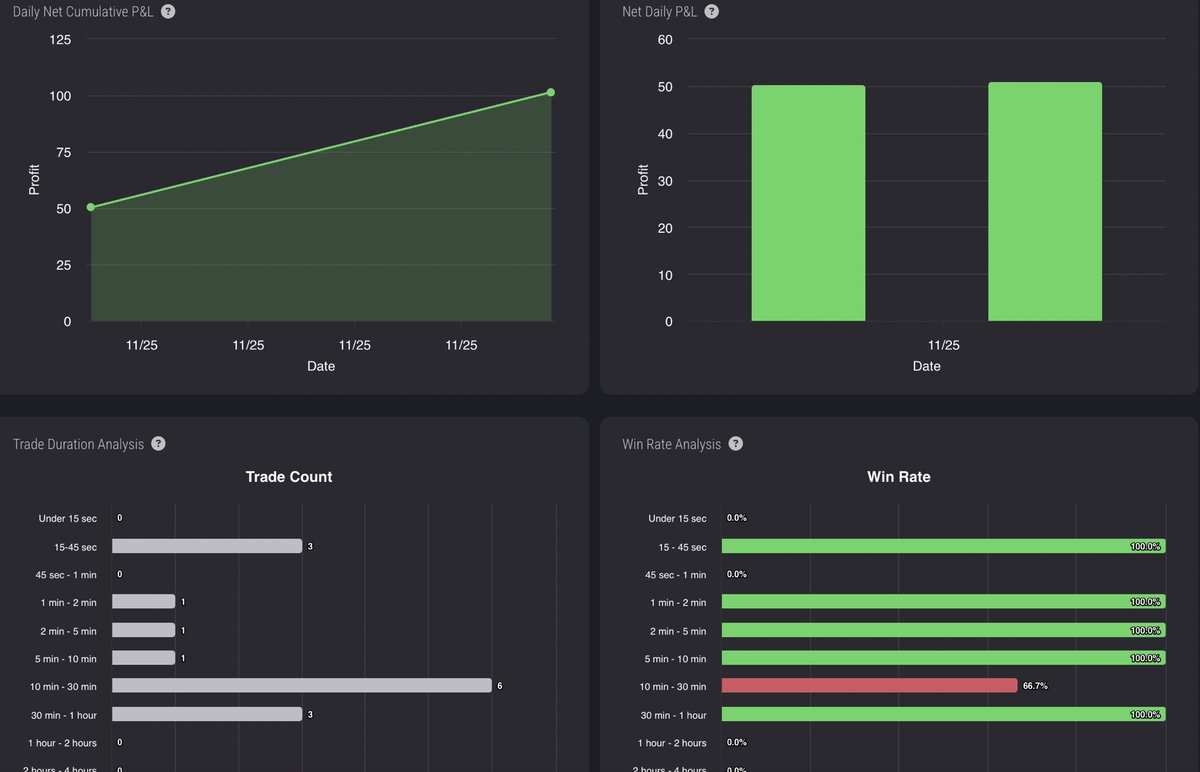Click the 125 axis value on cumulative chart
The height and width of the screenshot is (772, 1200).
(x=60, y=40)
